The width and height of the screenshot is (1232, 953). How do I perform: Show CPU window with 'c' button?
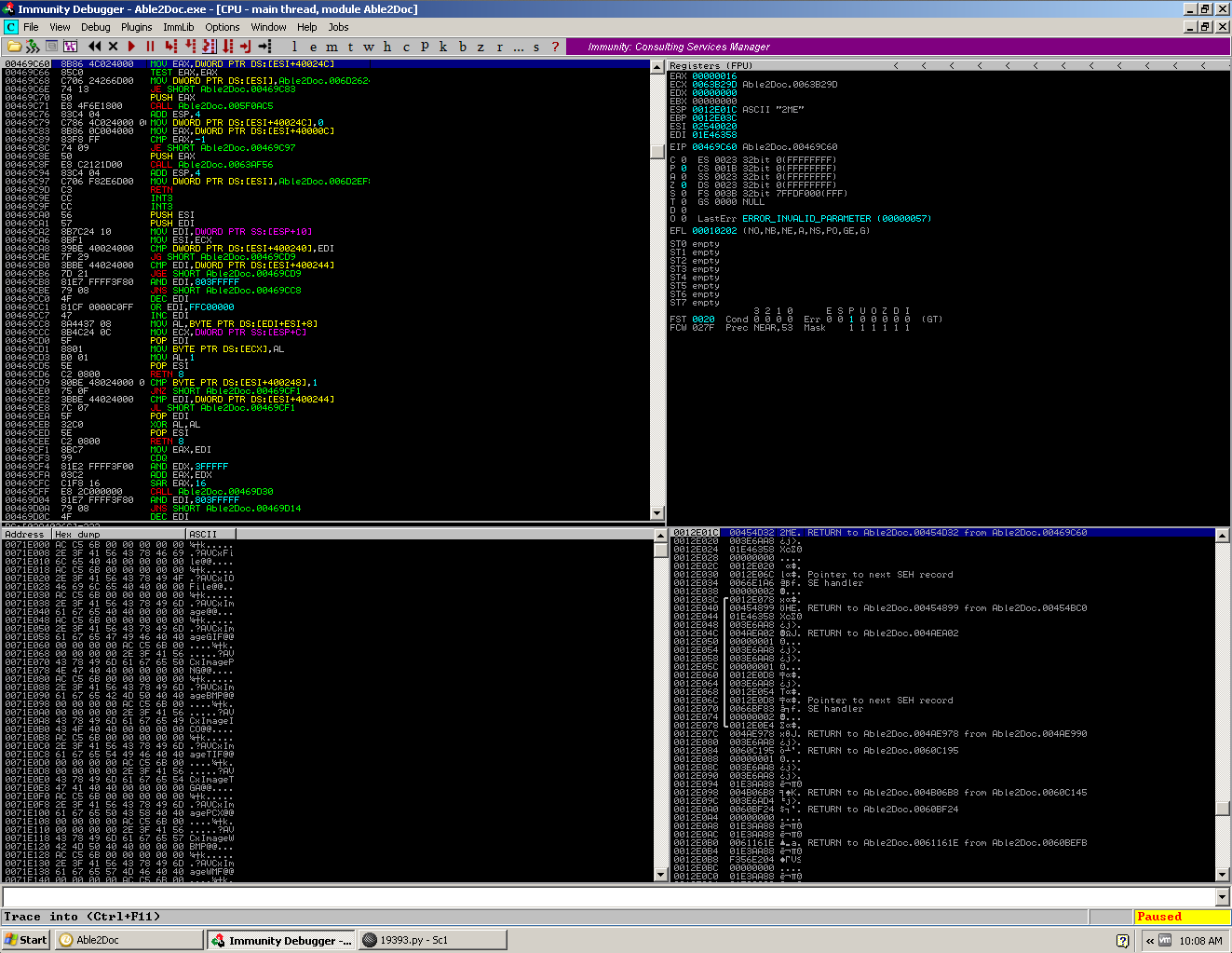coord(406,46)
